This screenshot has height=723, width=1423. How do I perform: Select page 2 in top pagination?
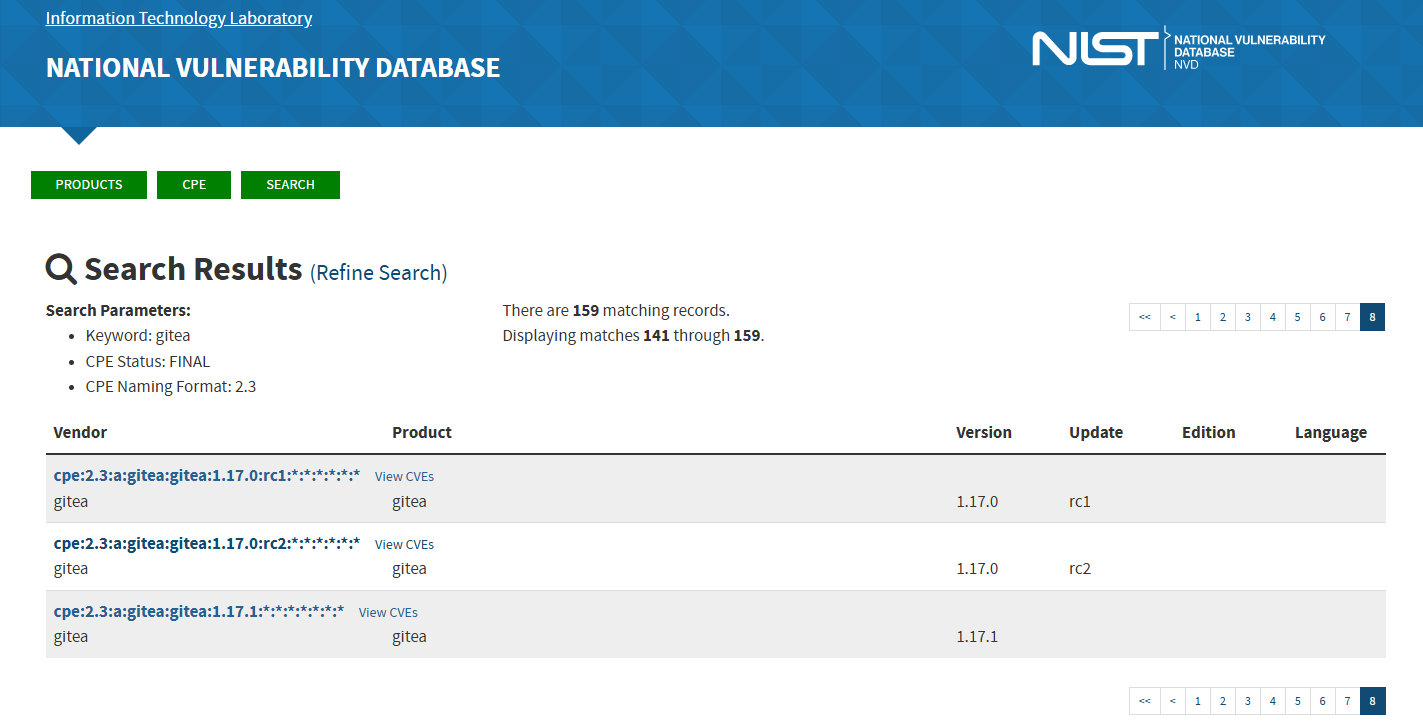click(x=1223, y=317)
